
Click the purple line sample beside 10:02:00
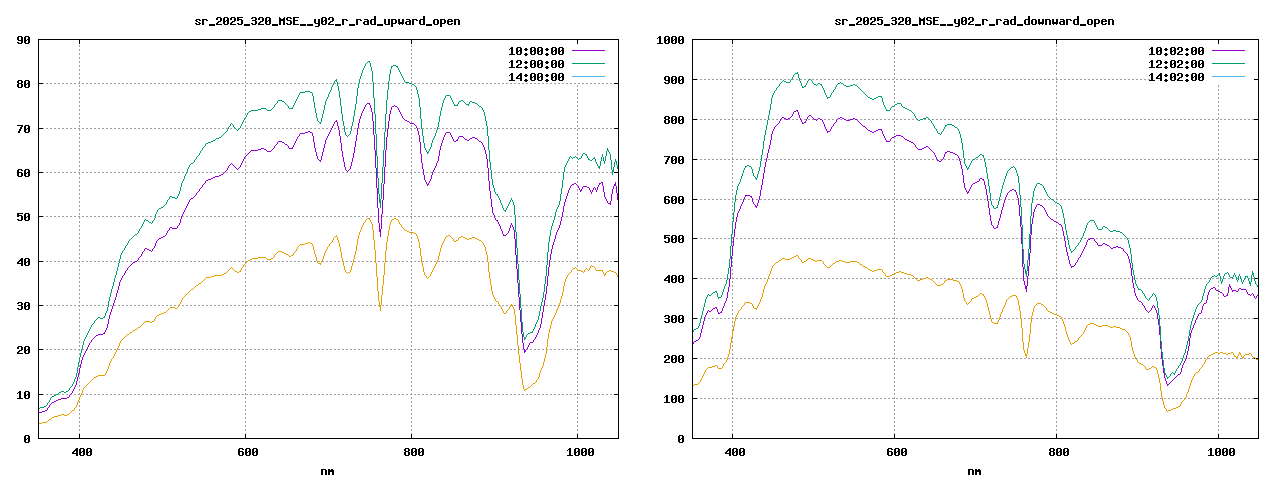tap(1228, 50)
